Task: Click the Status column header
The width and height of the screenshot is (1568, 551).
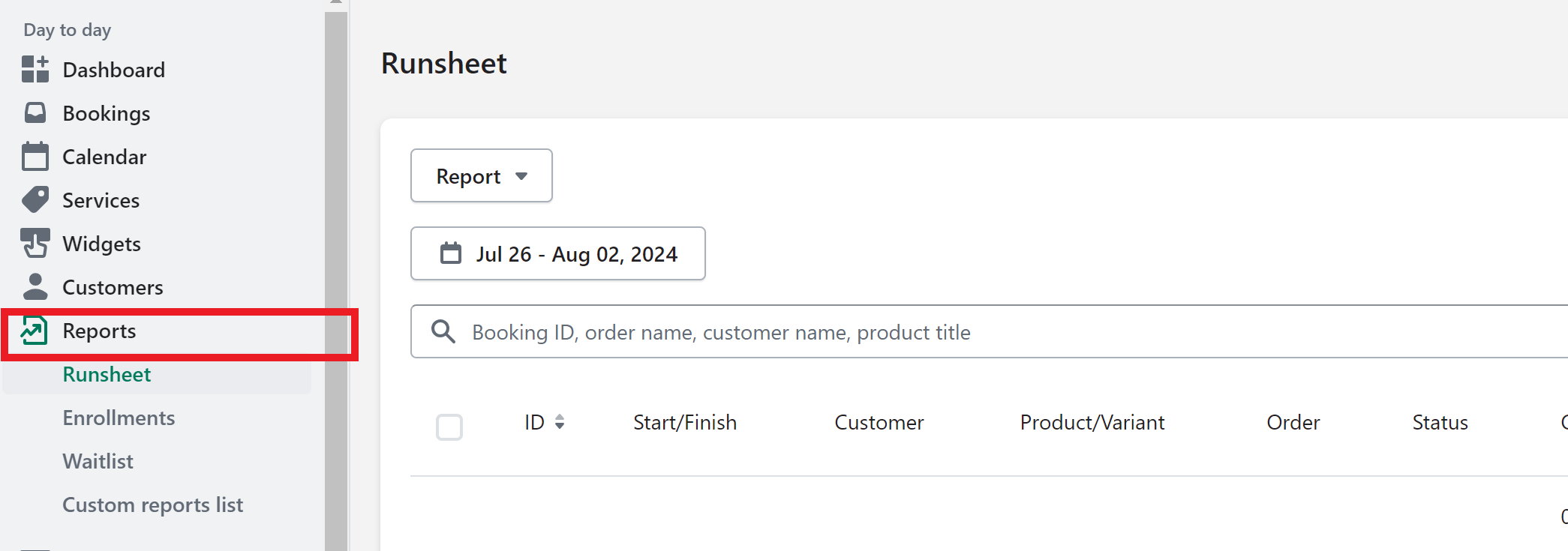Action: (x=1440, y=422)
